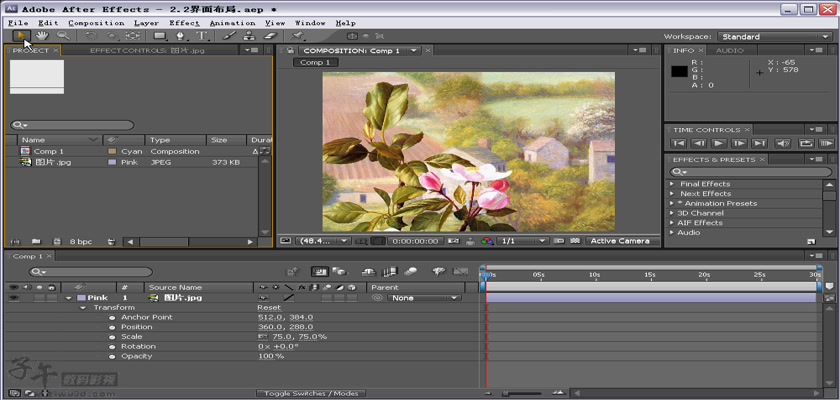
Task: Click the Pink label color swatch on layer
Action: point(81,298)
